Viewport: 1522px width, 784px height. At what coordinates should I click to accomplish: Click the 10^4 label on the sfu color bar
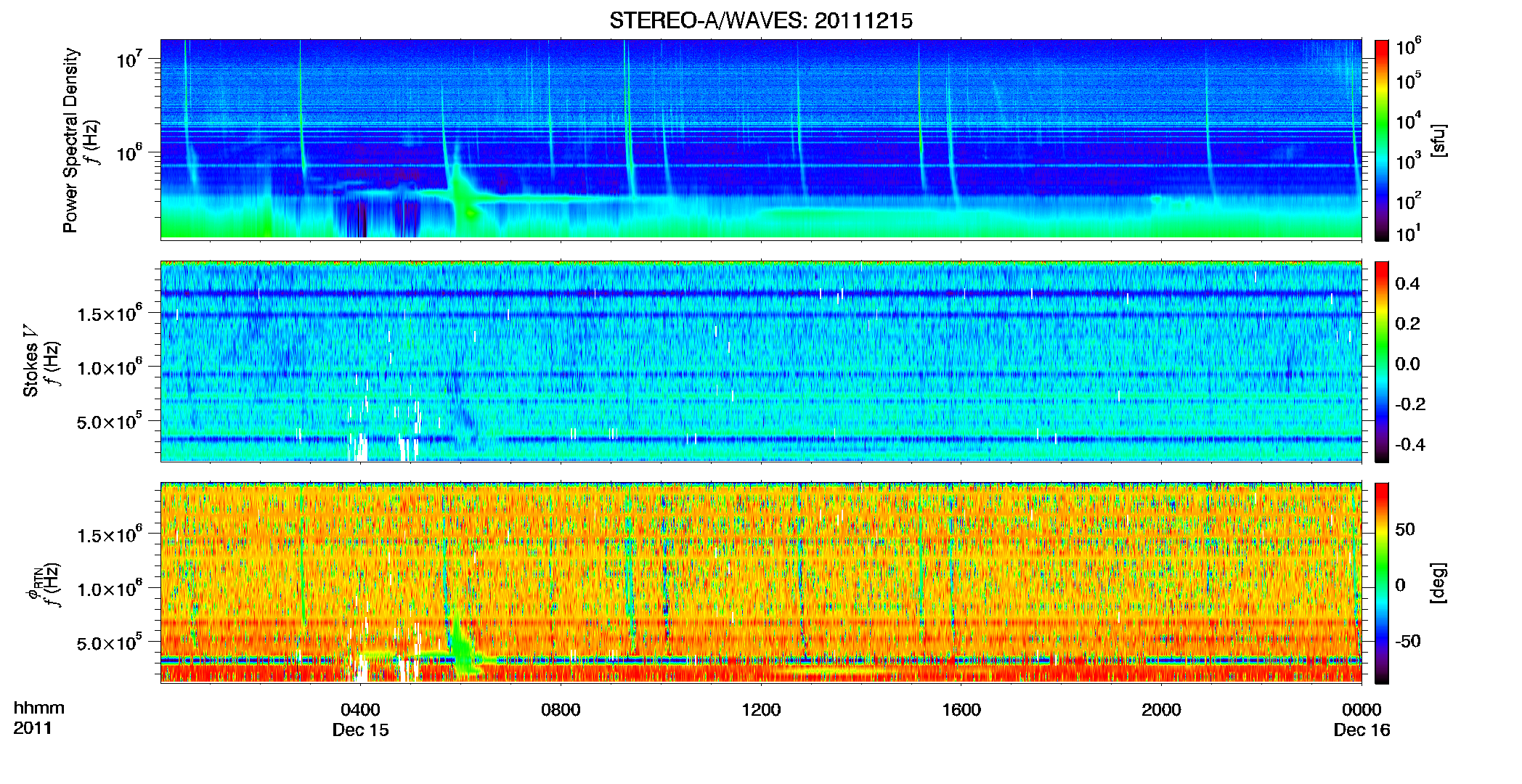(x=1409, y=122)
